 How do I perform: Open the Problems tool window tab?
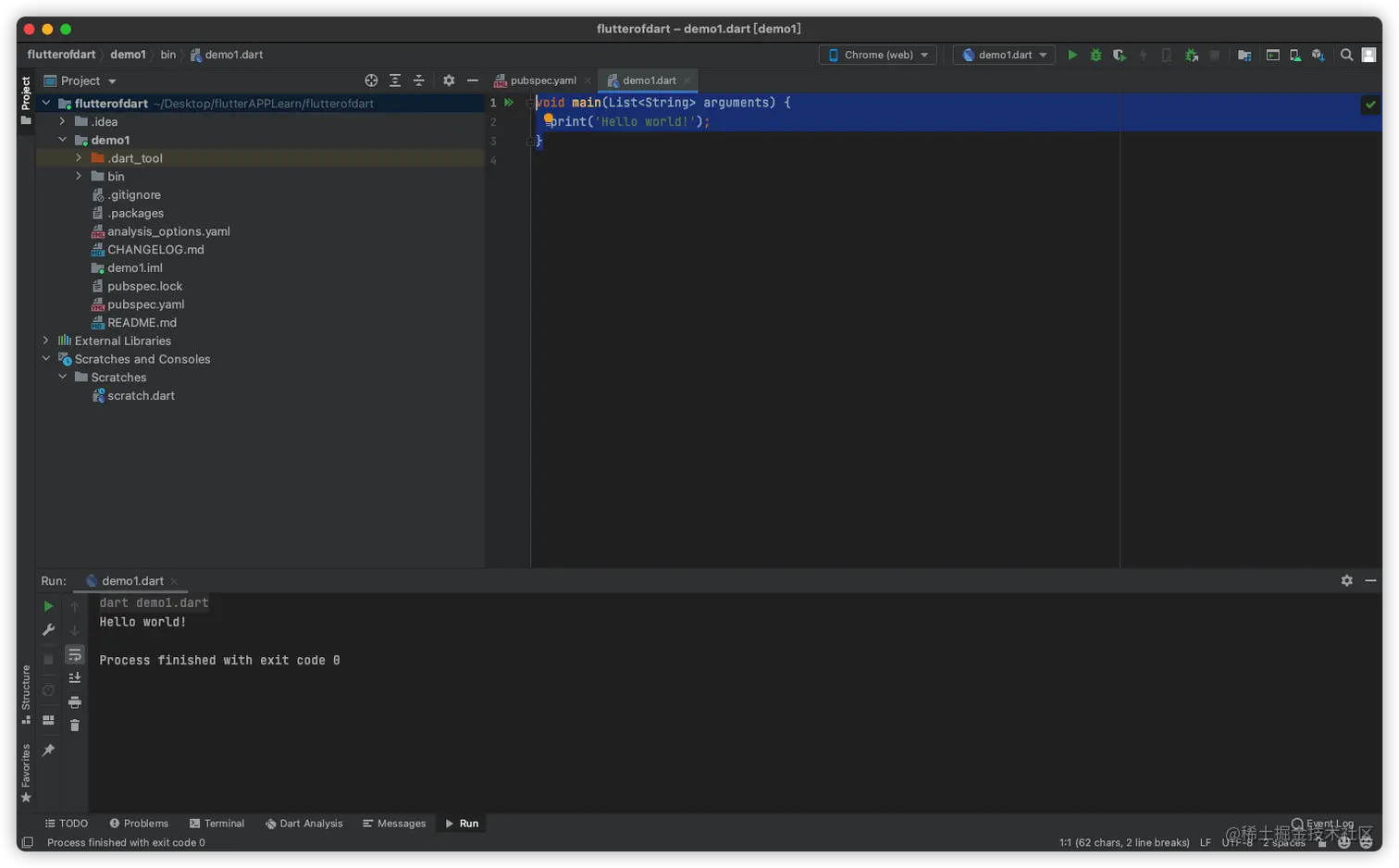tap(139, 824)
